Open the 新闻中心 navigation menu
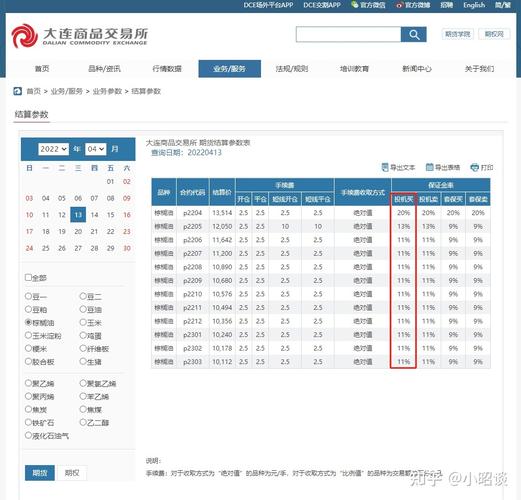This screenshot has height=500, width=521. (417, 69)
